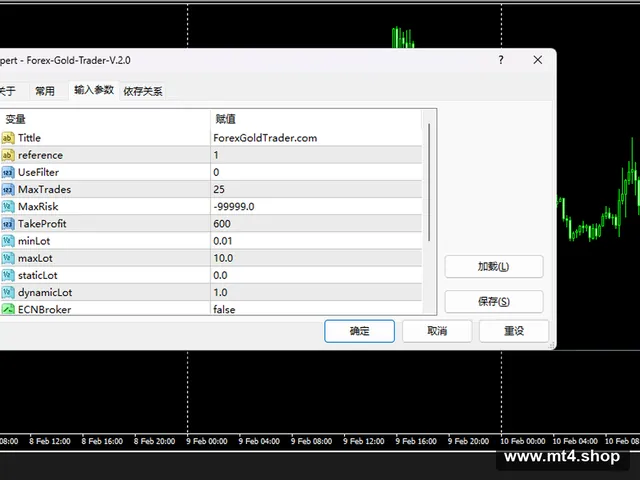Select the dynamicLot value 1.0
The width and height of the screenshot is (640, 480).
pyautogui.click(x=316, y=292)
